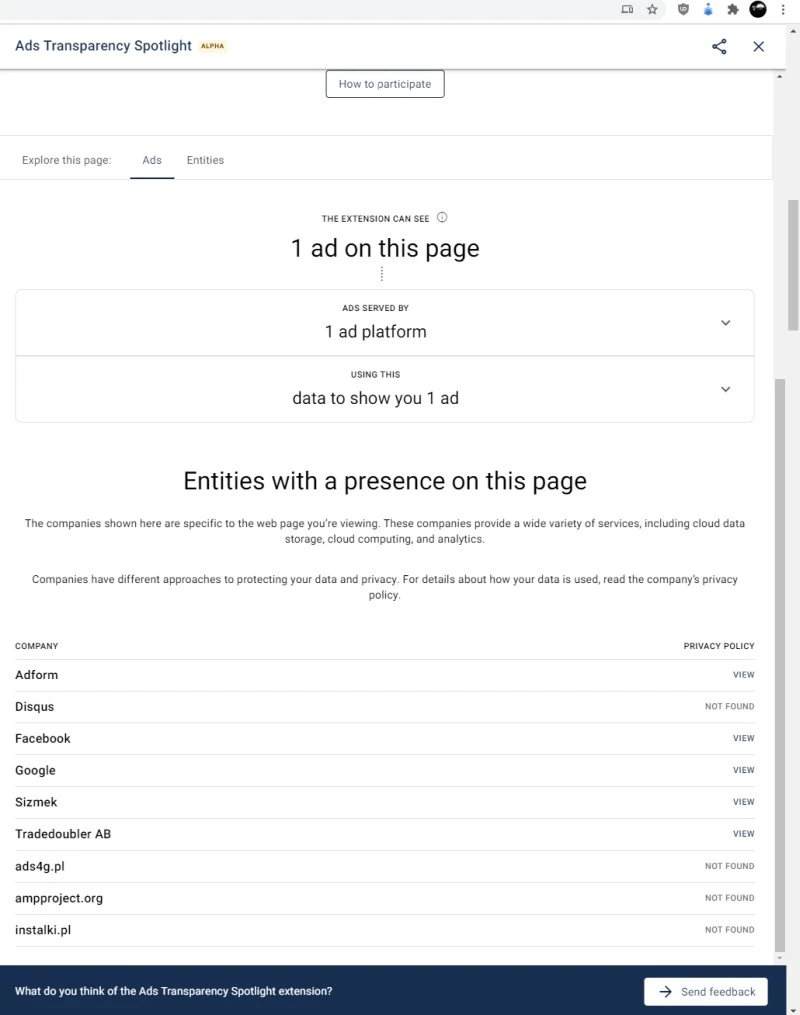
Task: Open the Chrome extensions puzzle icon
Action: [732, 9]
